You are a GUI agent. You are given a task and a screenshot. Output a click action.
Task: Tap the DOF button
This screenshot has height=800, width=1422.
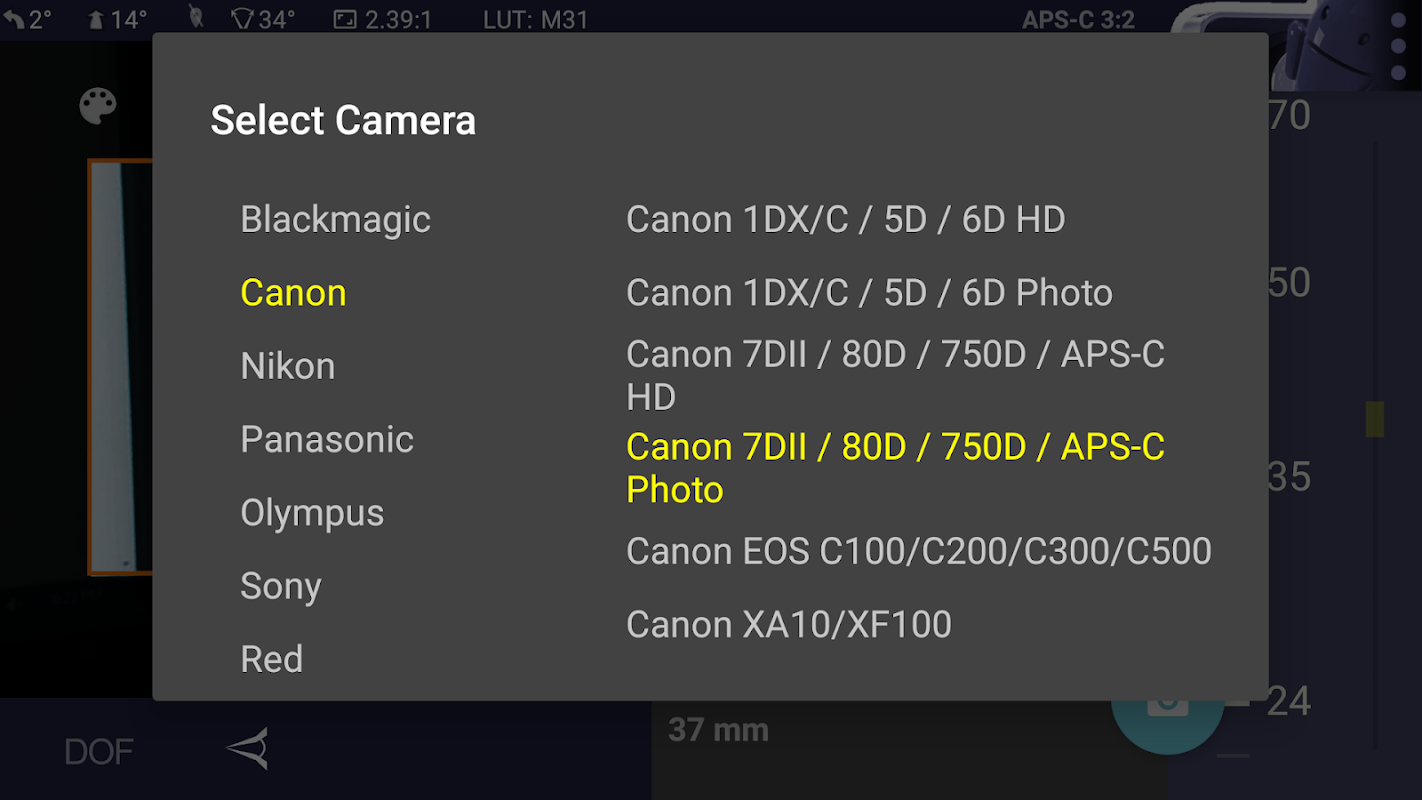click(x=98, y=752)
